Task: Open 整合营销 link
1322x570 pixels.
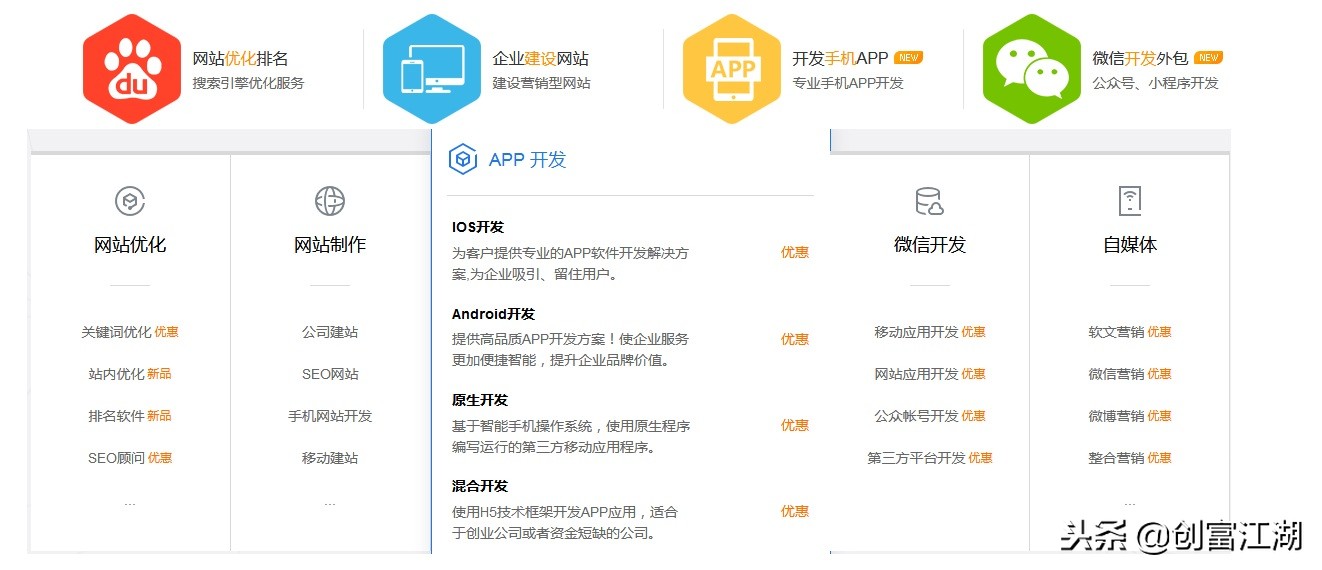Action: (x=1116, y=458)
